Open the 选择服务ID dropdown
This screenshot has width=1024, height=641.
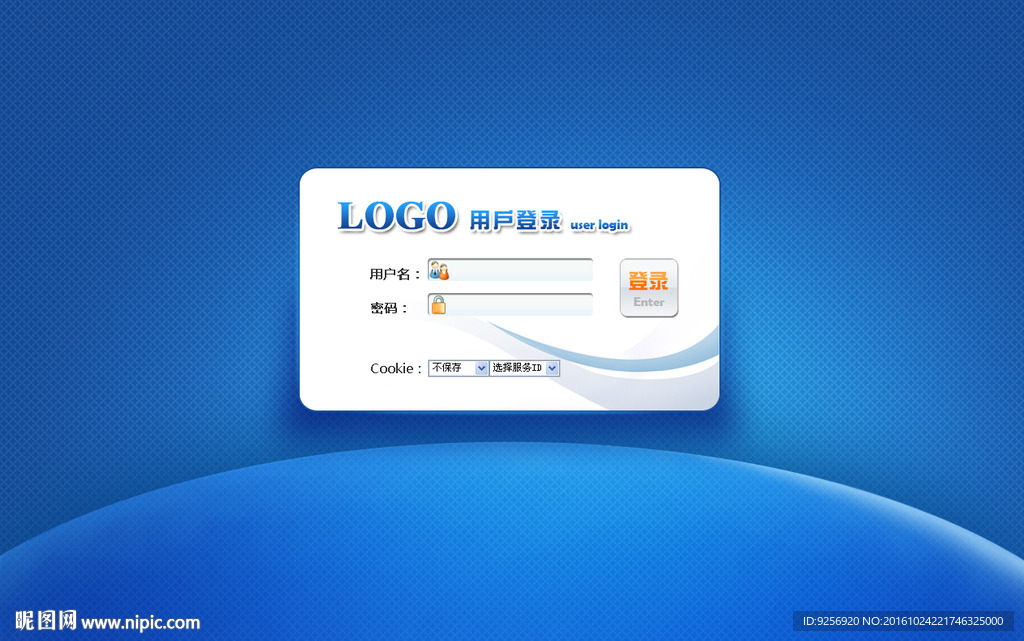[x=524, y=368]
